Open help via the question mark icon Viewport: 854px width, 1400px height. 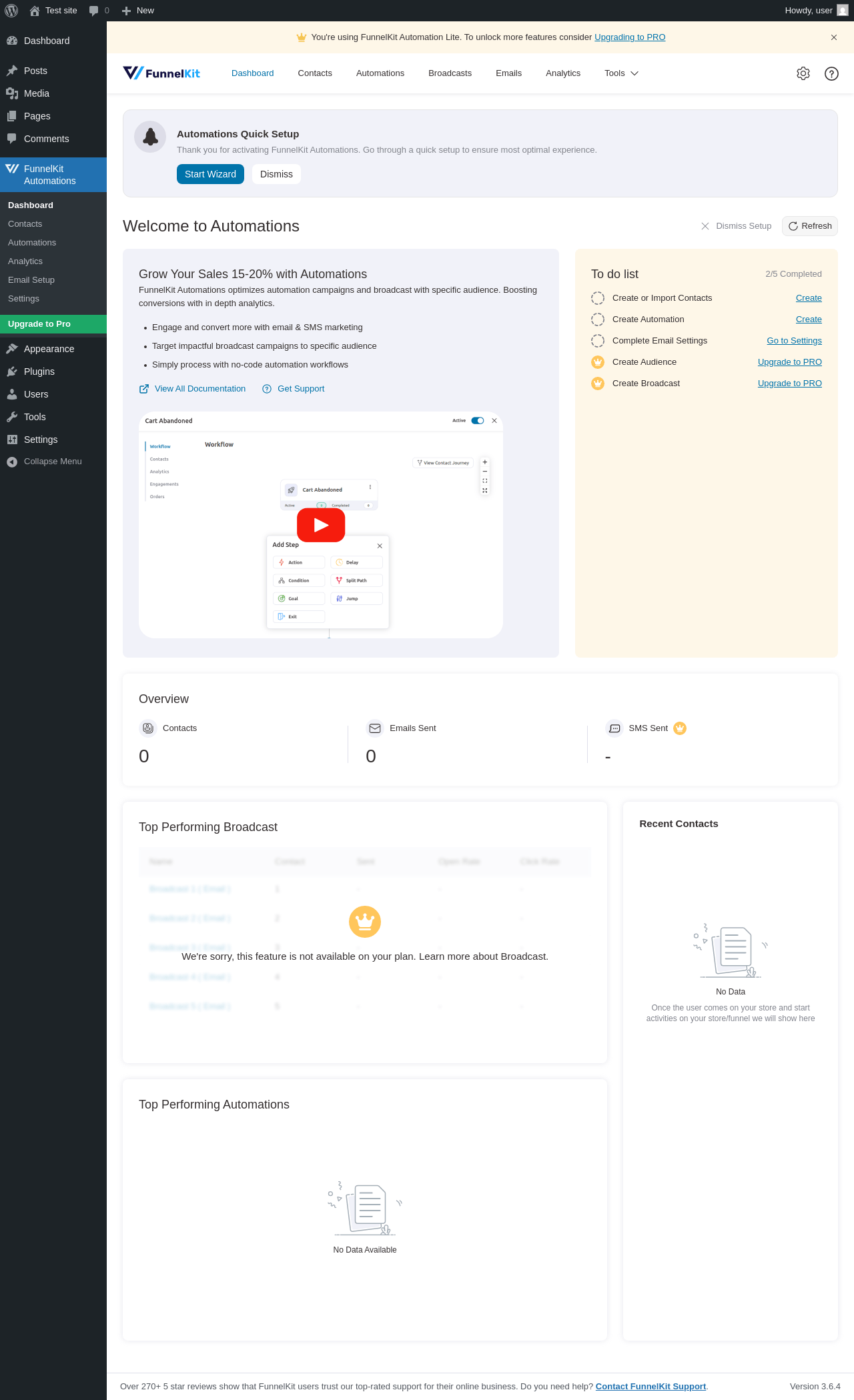tap(831, 73)
